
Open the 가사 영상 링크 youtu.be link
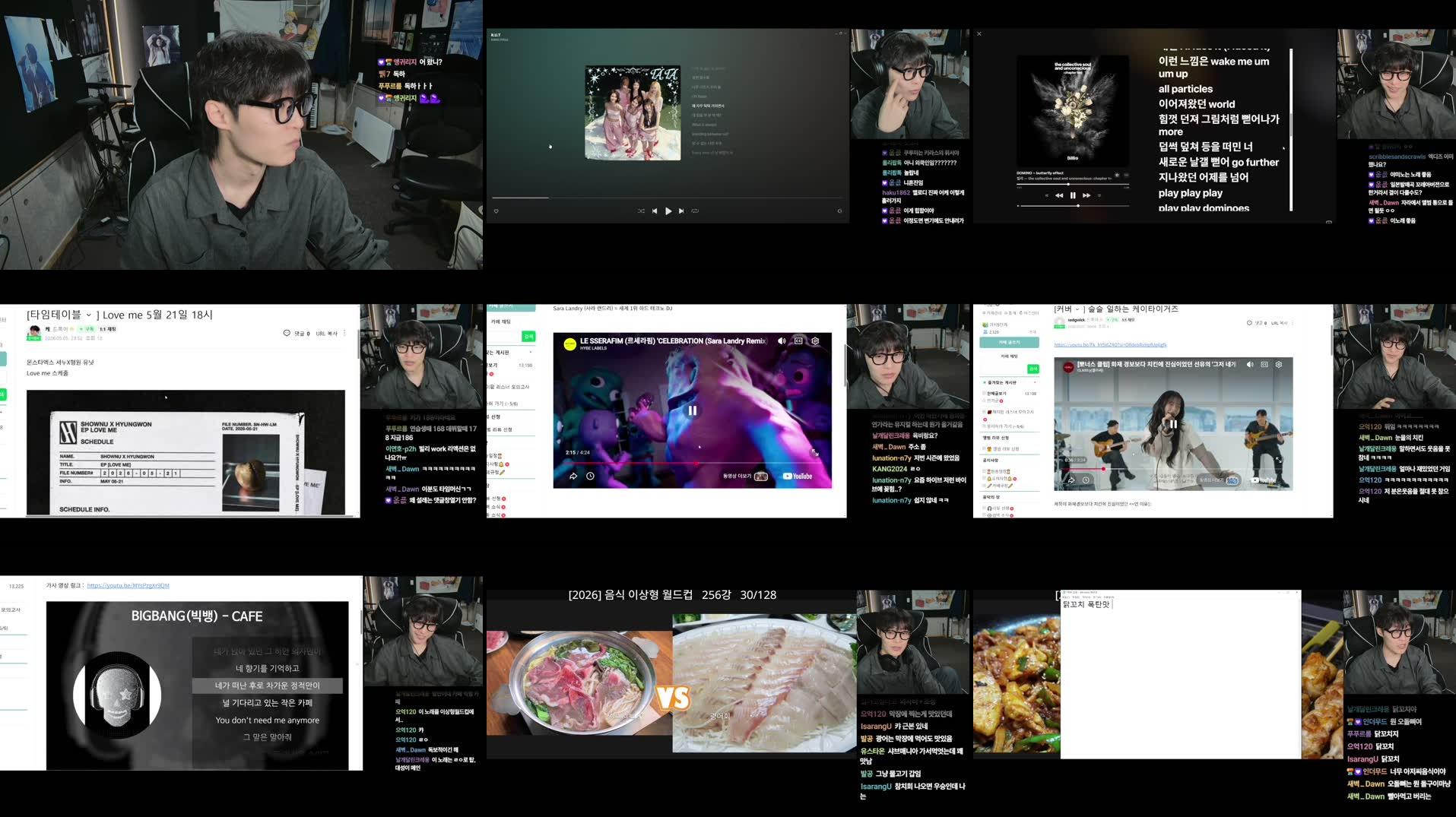[x=128, y=586]
